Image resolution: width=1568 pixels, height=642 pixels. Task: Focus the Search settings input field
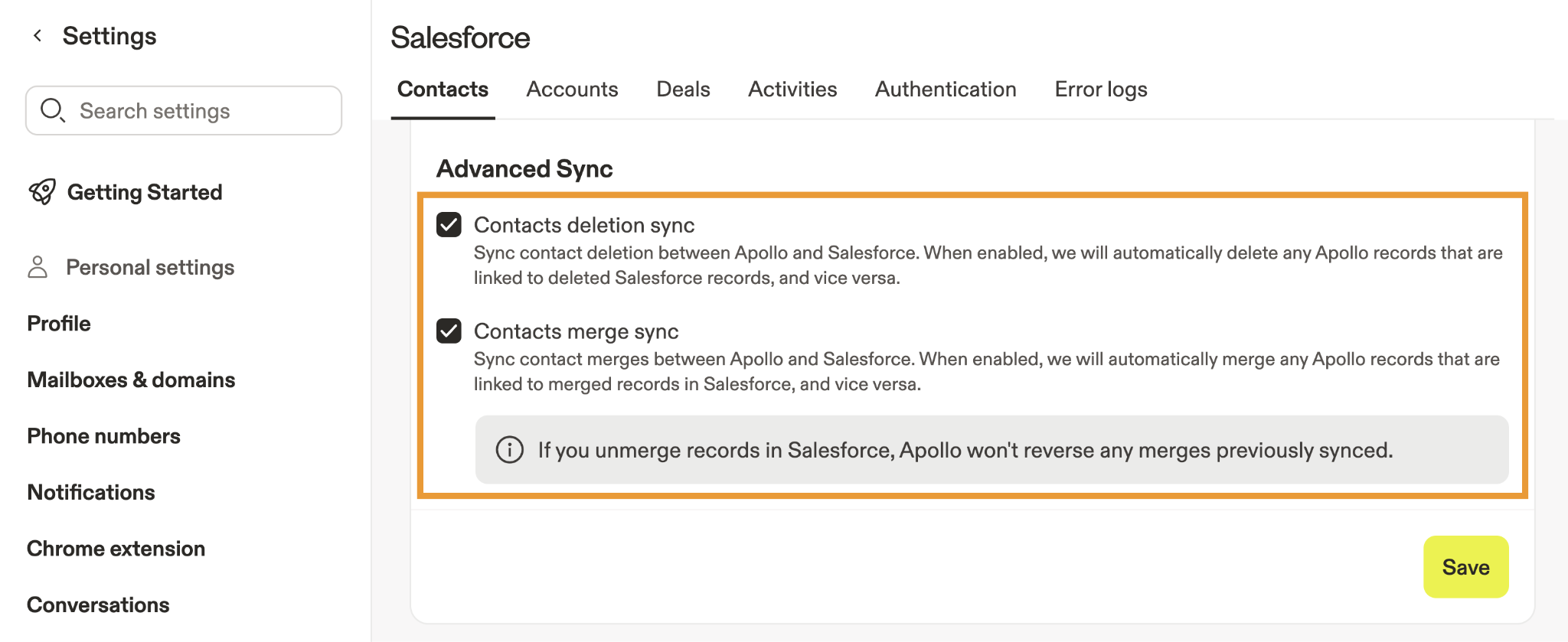point(184,110)
